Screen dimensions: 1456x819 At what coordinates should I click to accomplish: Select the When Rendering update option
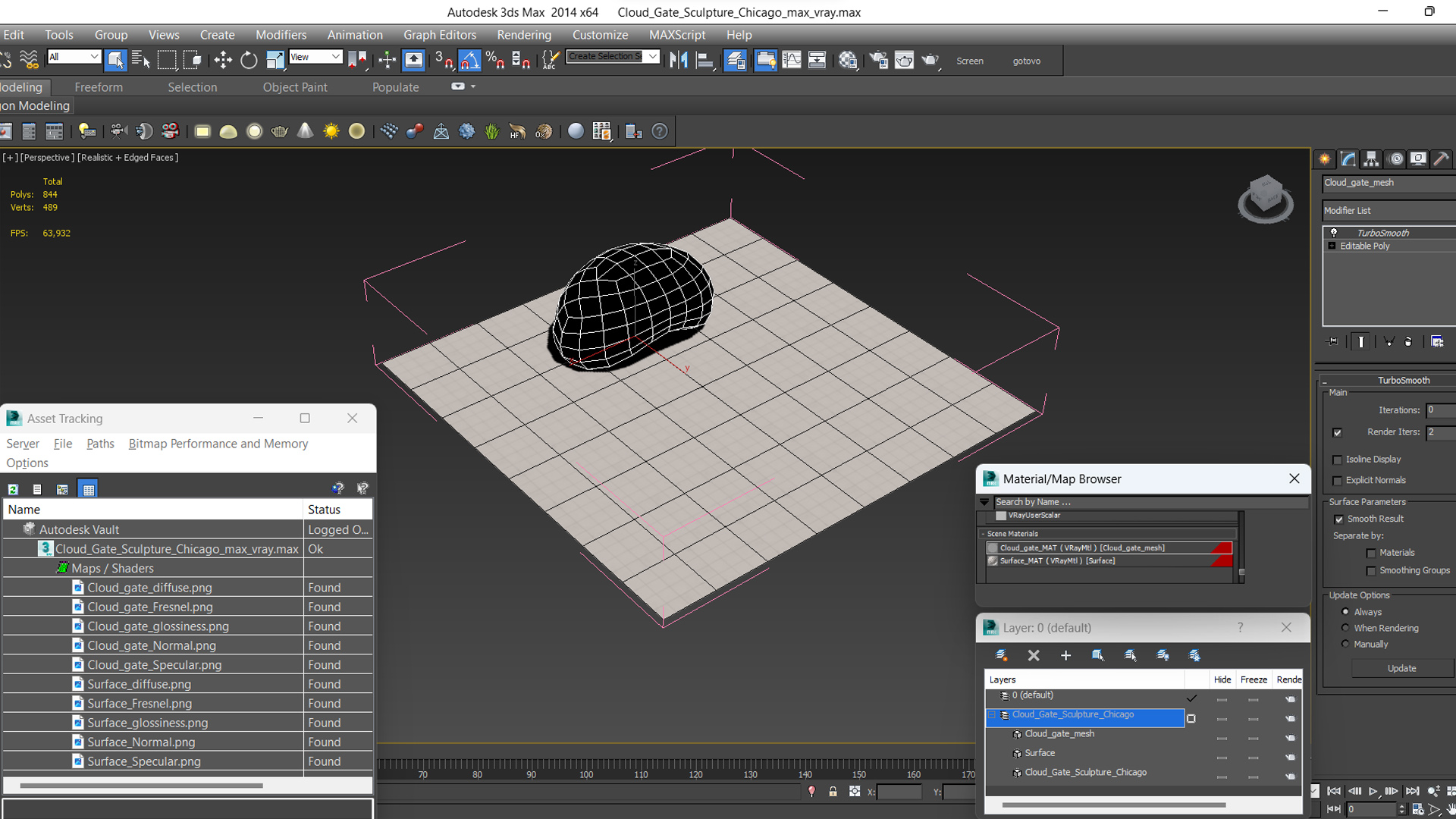1345,628
